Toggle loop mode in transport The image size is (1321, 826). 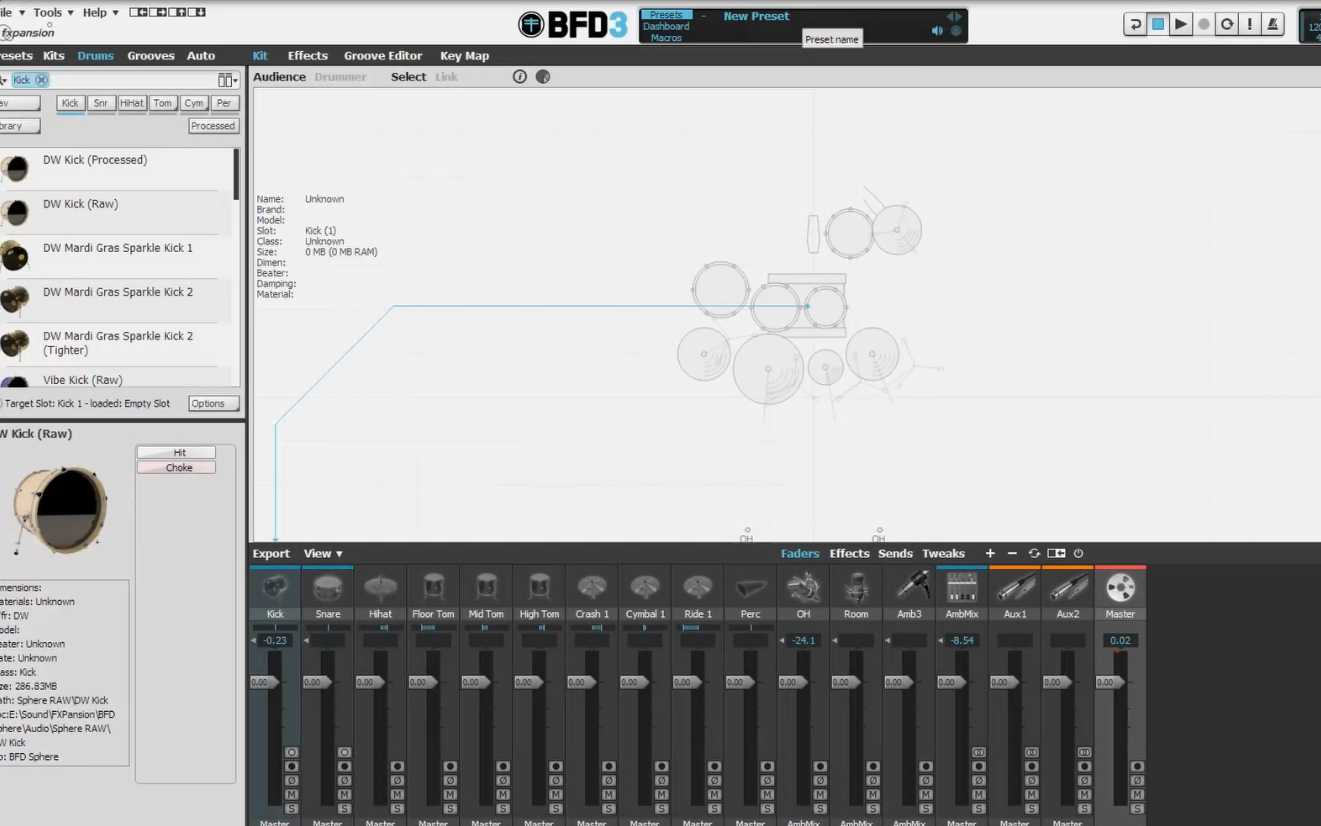click(1227, 25)
